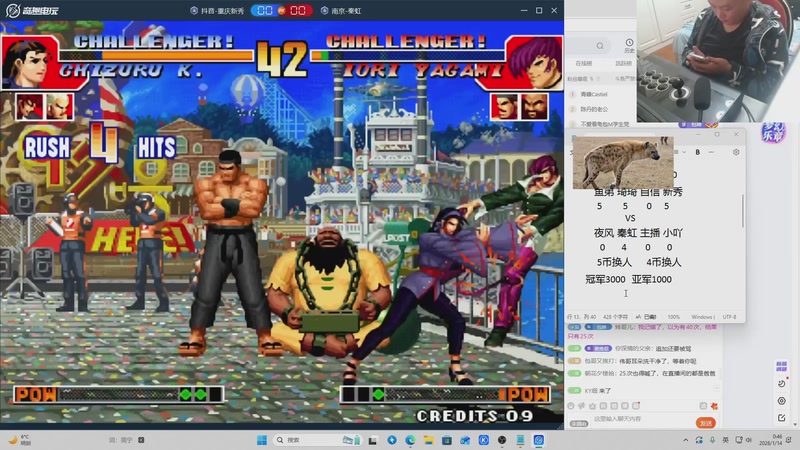Click the clock history icon in the top panel

[x=629, y=45]
